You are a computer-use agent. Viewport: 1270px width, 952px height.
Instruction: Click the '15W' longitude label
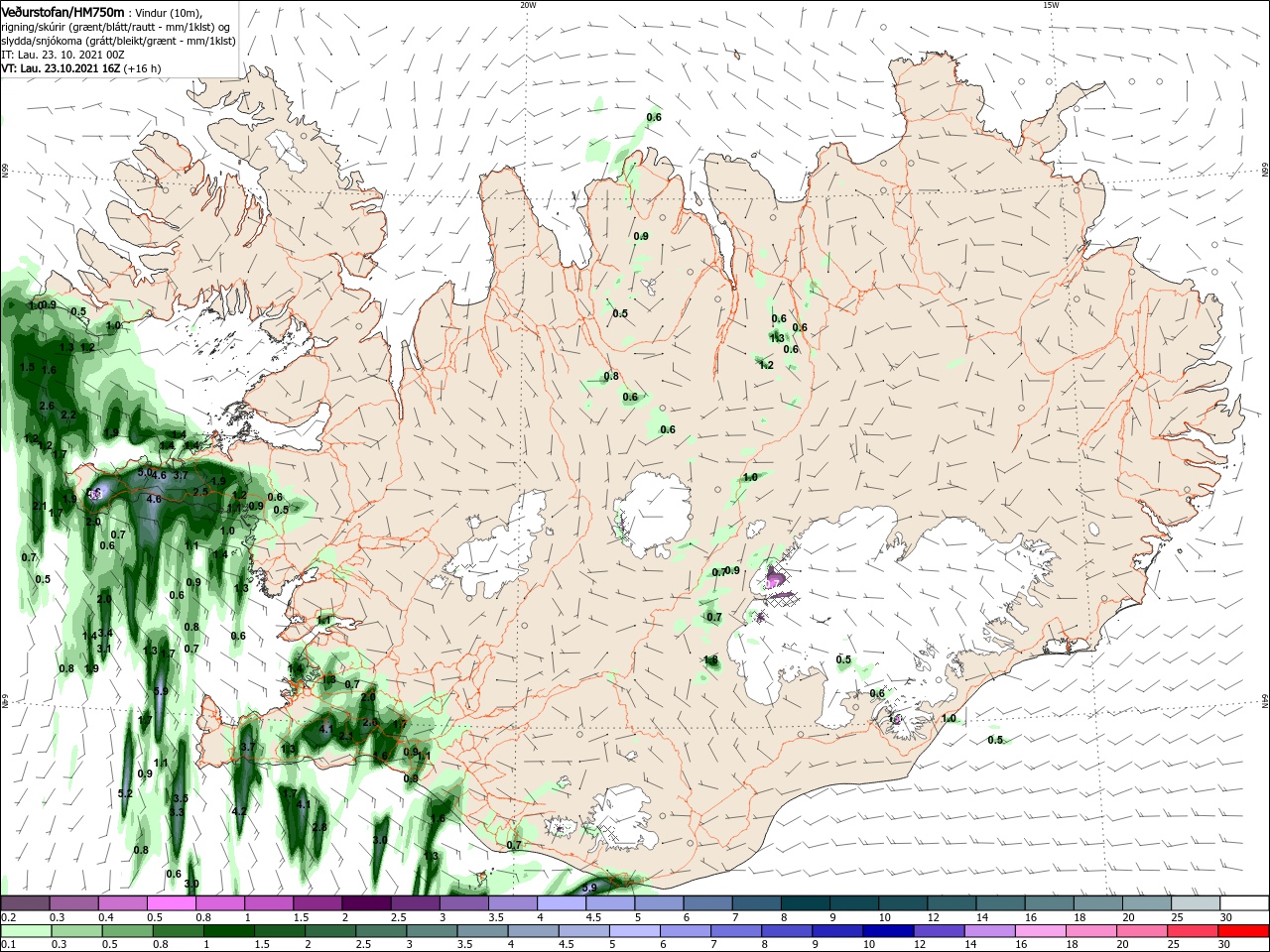[x=1051, y=5]
